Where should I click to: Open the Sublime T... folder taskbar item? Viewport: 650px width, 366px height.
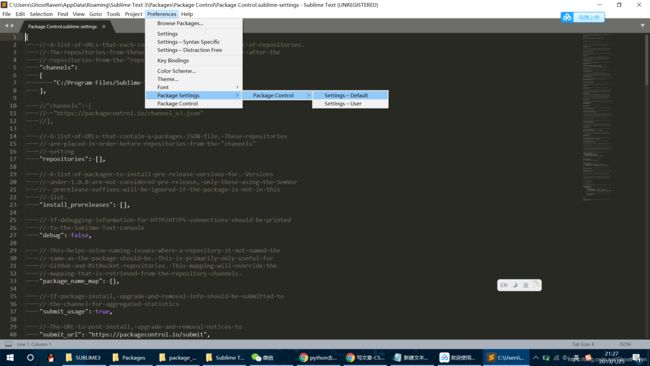(225, 357)
